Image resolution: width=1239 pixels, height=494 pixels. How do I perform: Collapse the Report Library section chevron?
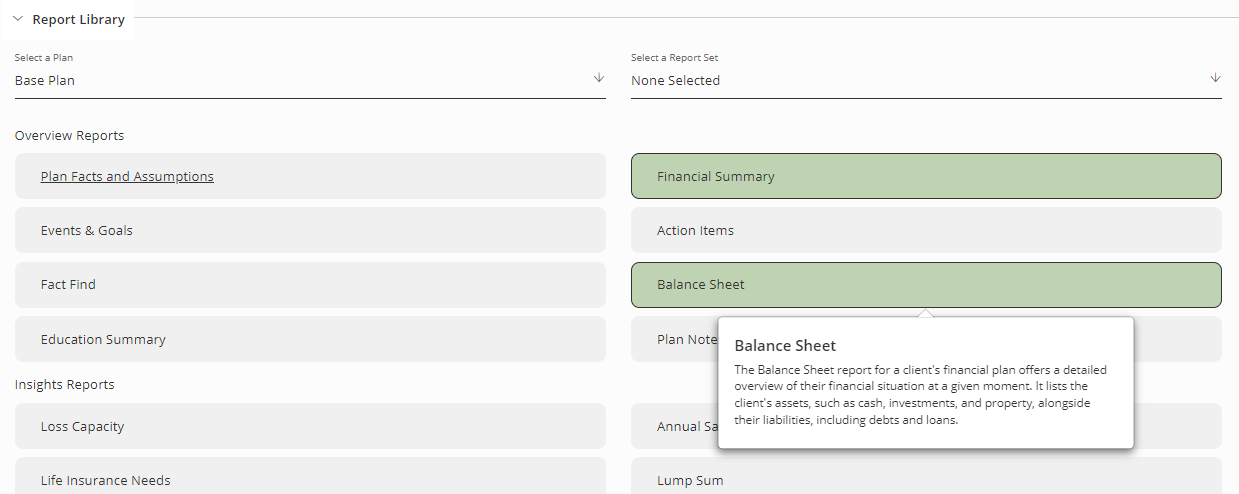point(18,19)
